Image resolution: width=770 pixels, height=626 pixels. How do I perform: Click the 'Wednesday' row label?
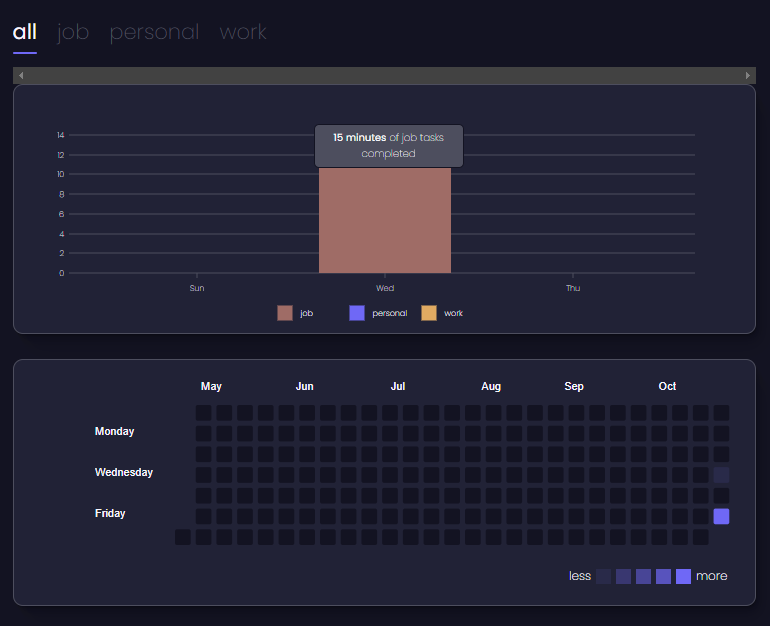124,472
